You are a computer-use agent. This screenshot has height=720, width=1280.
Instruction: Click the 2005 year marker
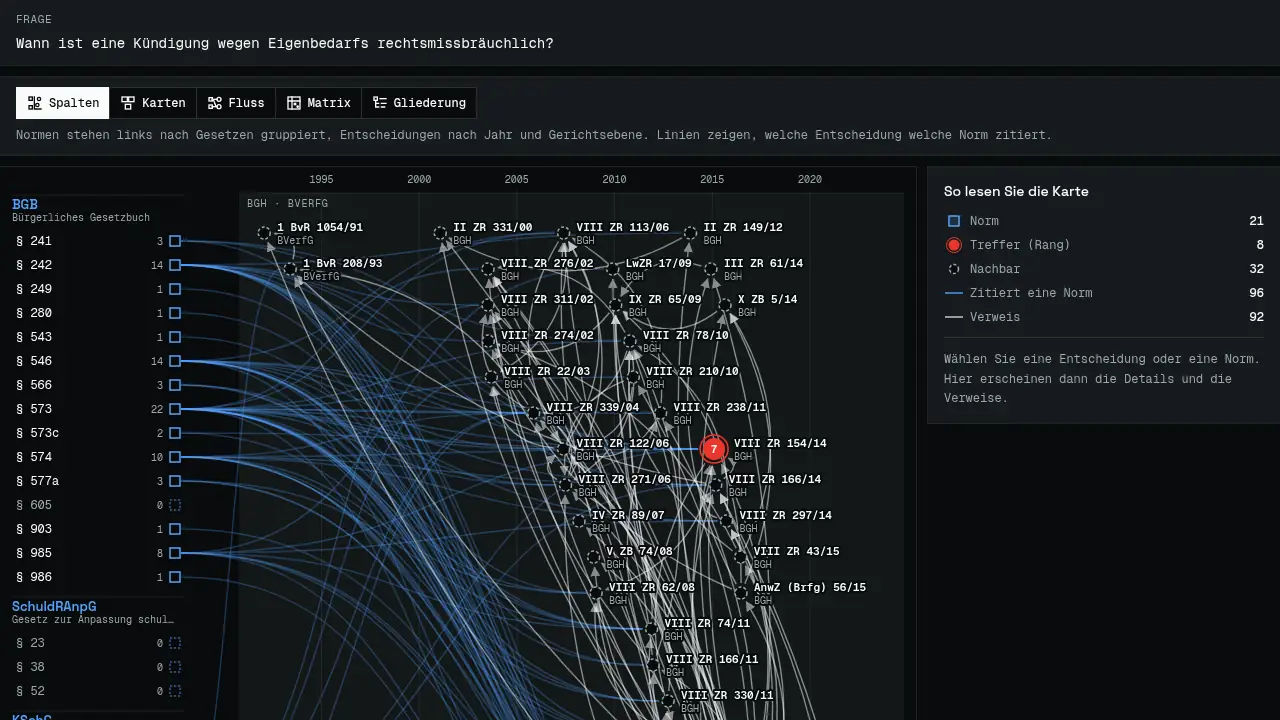click(x=517, y=180)
